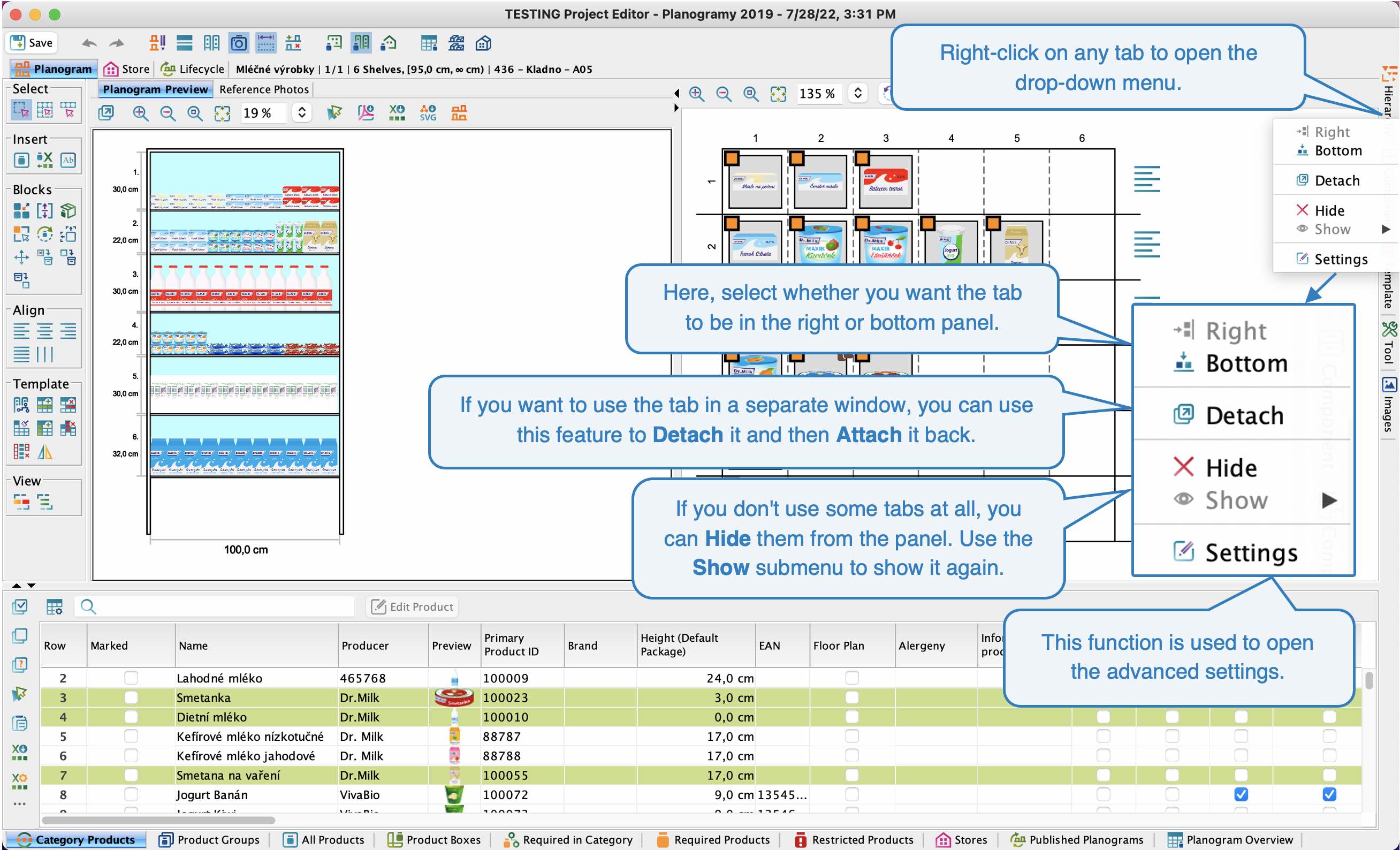The width and height of the screenshot is (1400, 850).
Task: Export the preview as SVG
Action: pyautogui.click(x=428, y=112)
